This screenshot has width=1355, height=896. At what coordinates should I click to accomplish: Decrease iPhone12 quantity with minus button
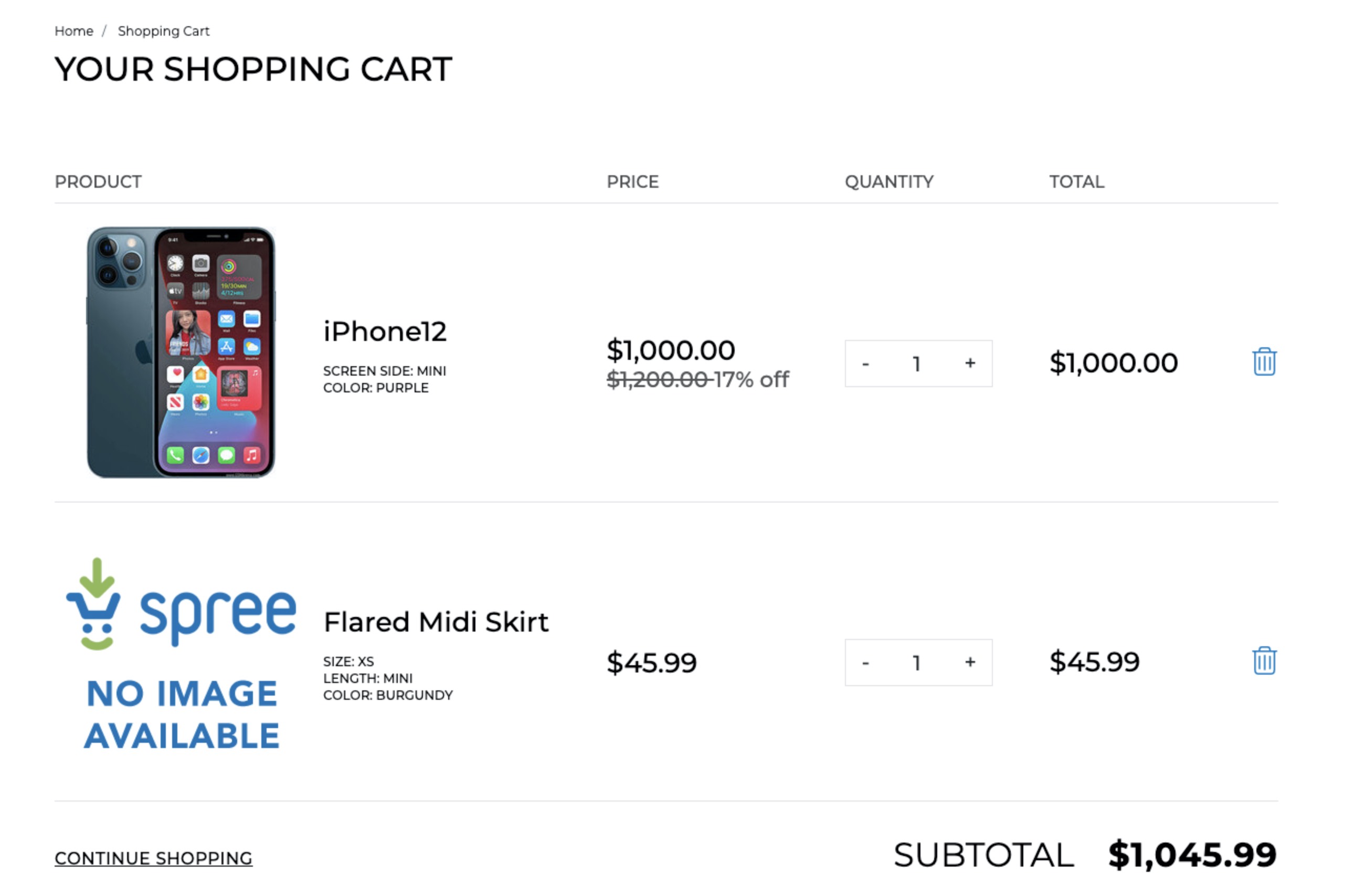[x=865, y=364]
